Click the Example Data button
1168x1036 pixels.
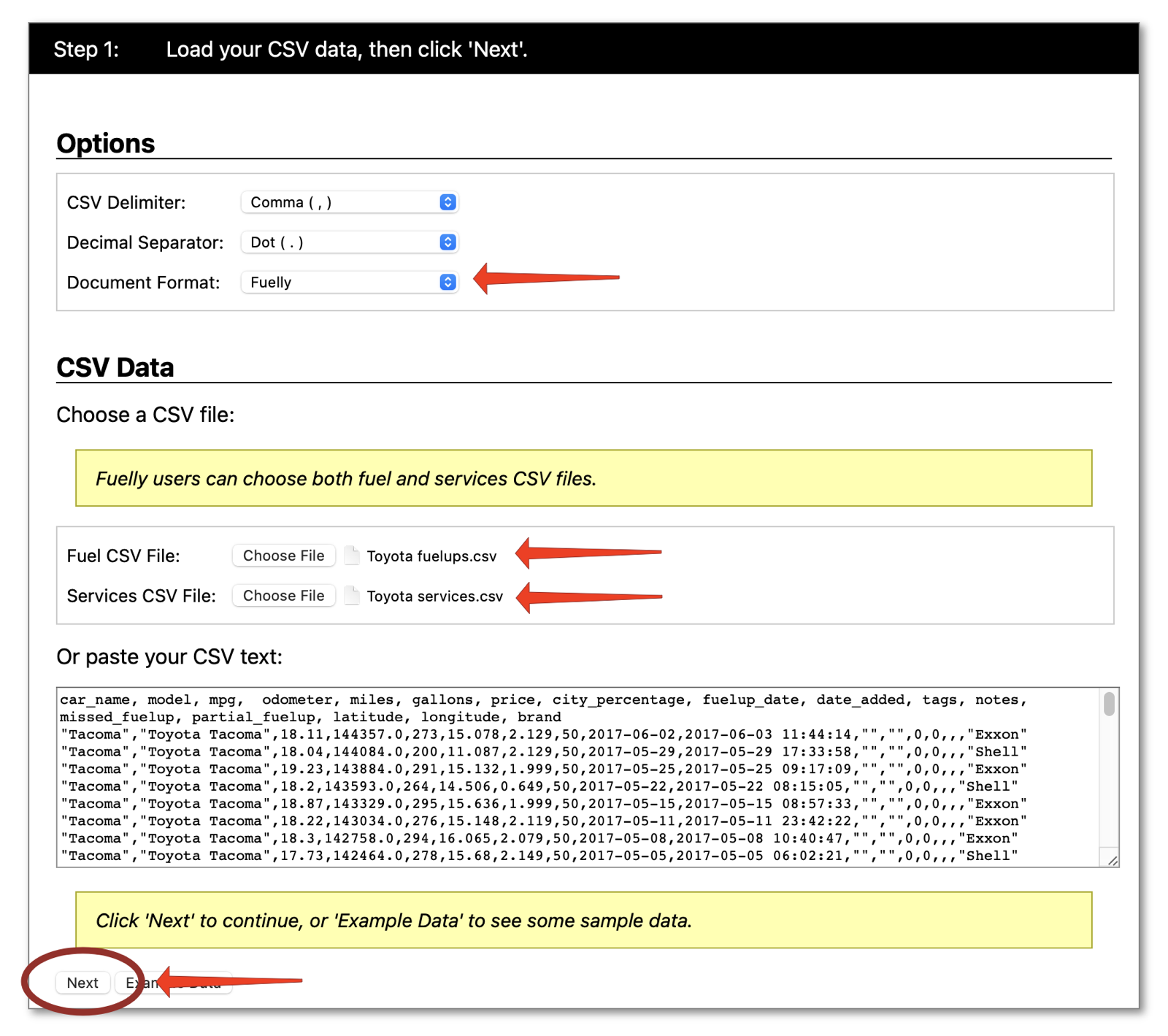coord(174,983)
